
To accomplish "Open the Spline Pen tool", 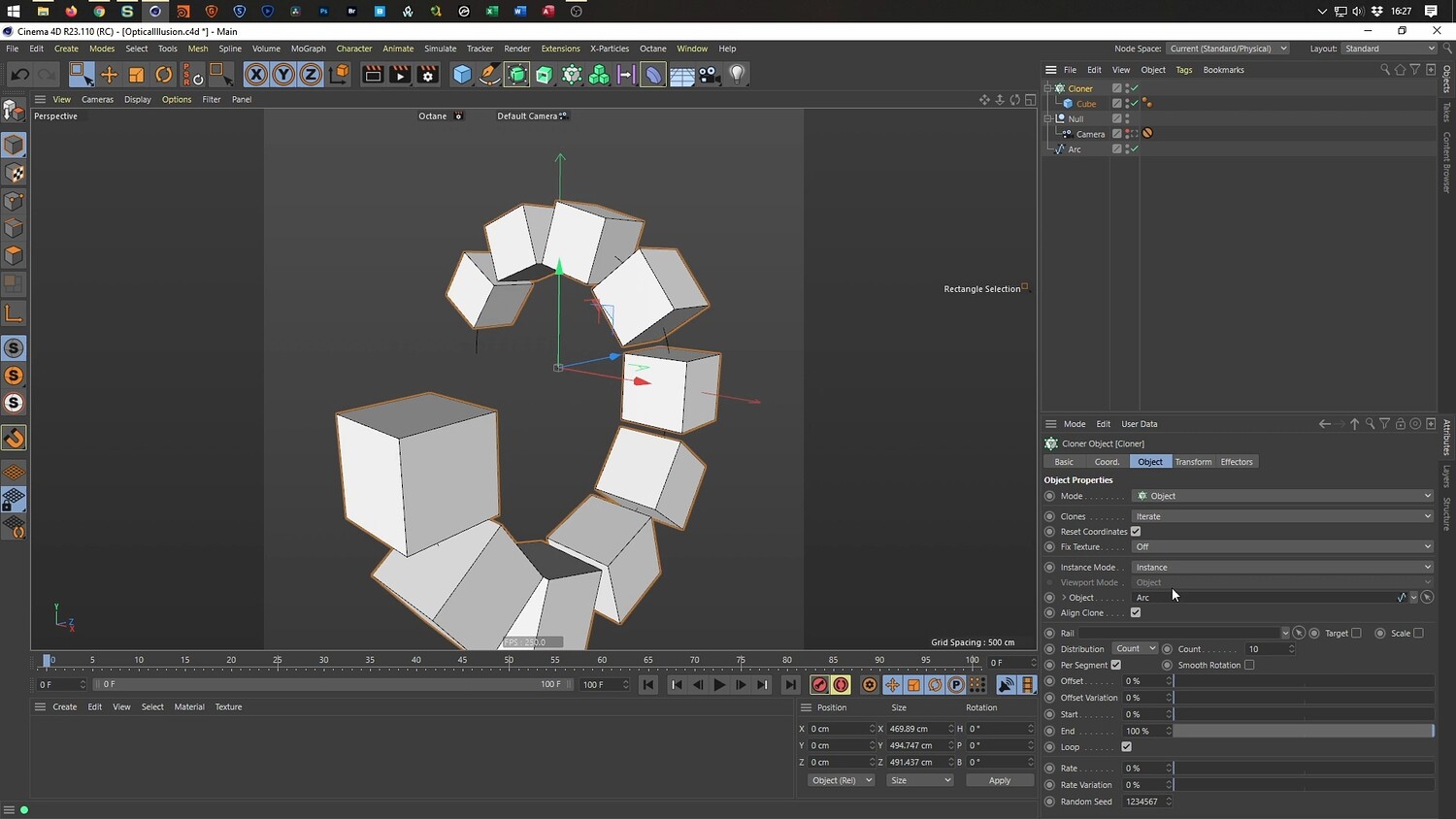I will (490, 75).
